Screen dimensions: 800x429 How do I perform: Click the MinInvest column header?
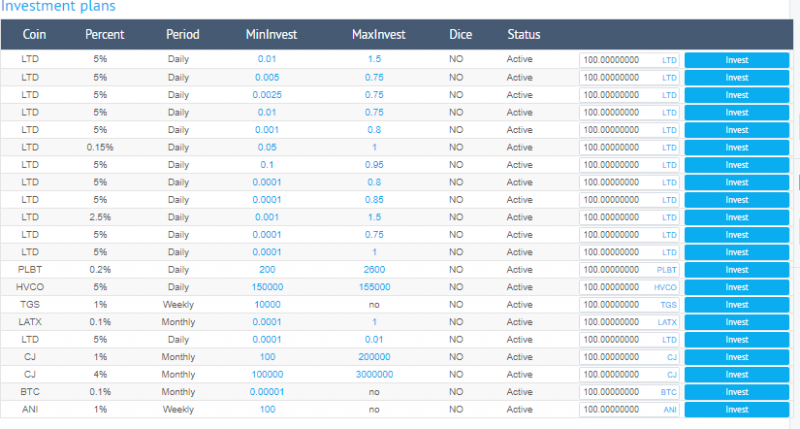[x=271, y=34]
